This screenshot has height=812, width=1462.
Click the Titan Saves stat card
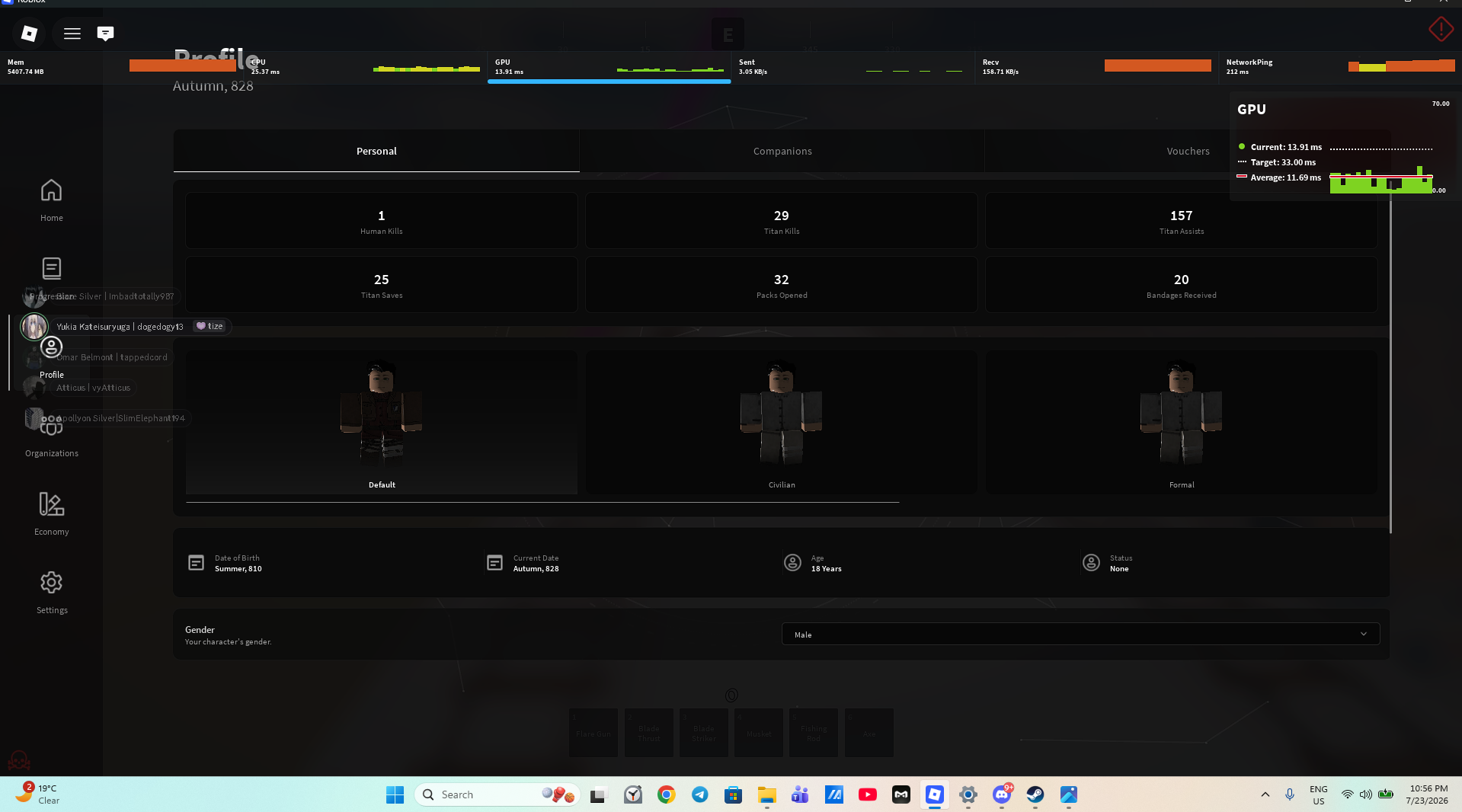coord(382,285)
